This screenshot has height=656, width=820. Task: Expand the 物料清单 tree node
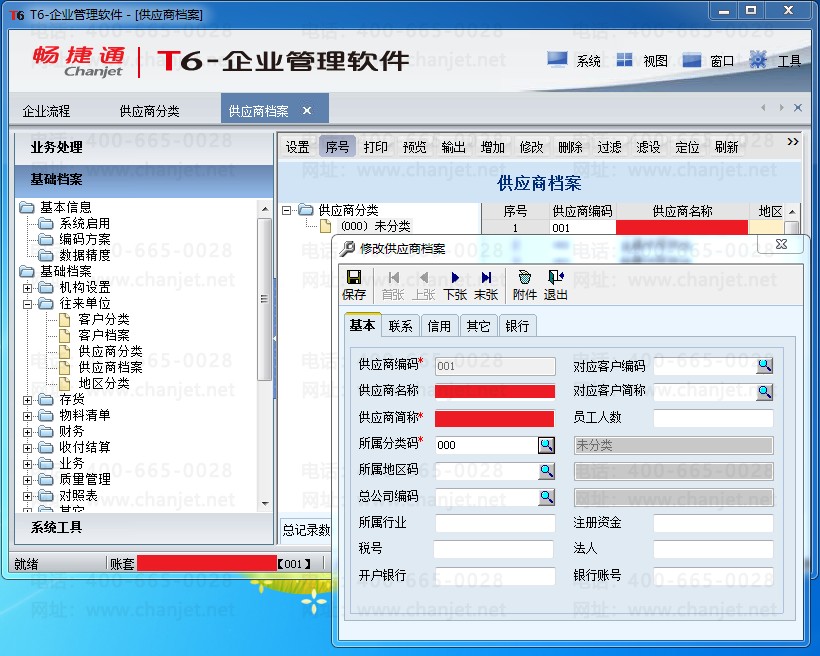[x=27, y=416]
